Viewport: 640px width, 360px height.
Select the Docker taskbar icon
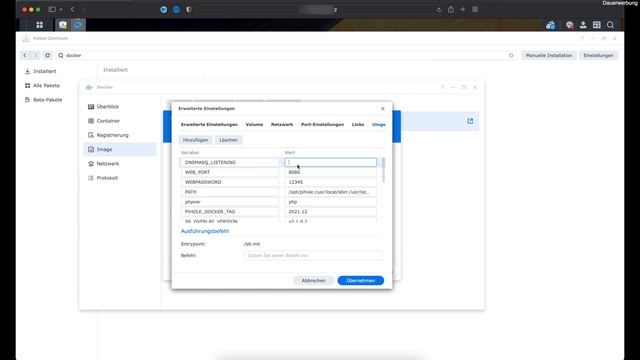pyautogui.click(x=78, y=25)
